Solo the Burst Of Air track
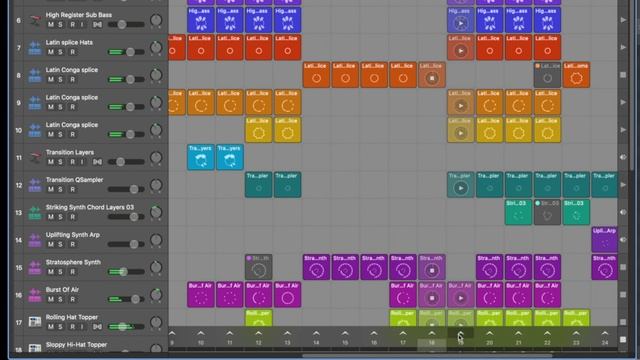The image size is (640, 360). [x=60, y=300]
